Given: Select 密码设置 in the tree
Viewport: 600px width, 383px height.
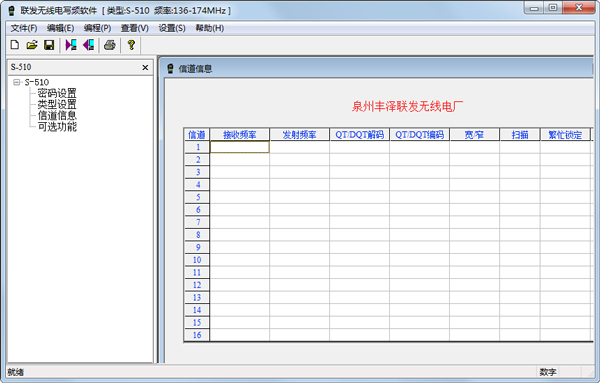Looking at the screenshot, I should click(x=57, y=93).
